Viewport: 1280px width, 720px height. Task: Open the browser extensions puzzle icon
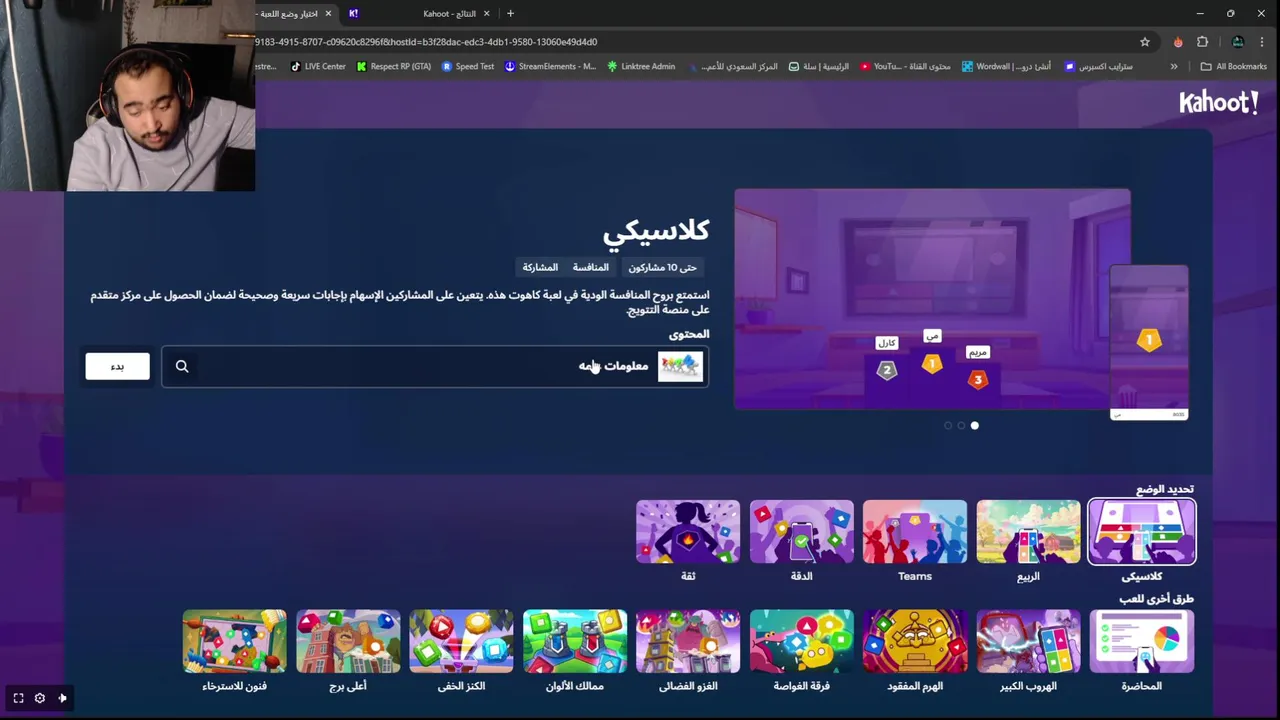1203,42
